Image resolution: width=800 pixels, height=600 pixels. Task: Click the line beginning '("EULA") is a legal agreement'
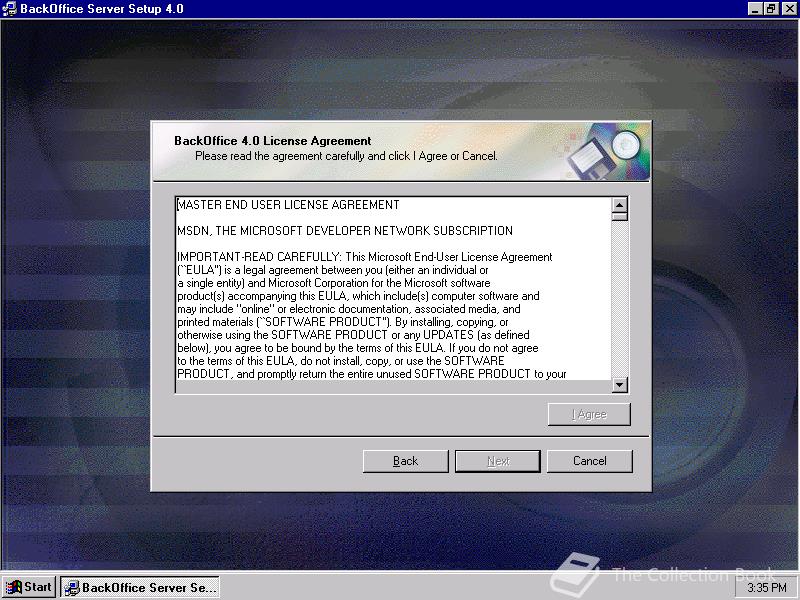click(x=333, y=270)
